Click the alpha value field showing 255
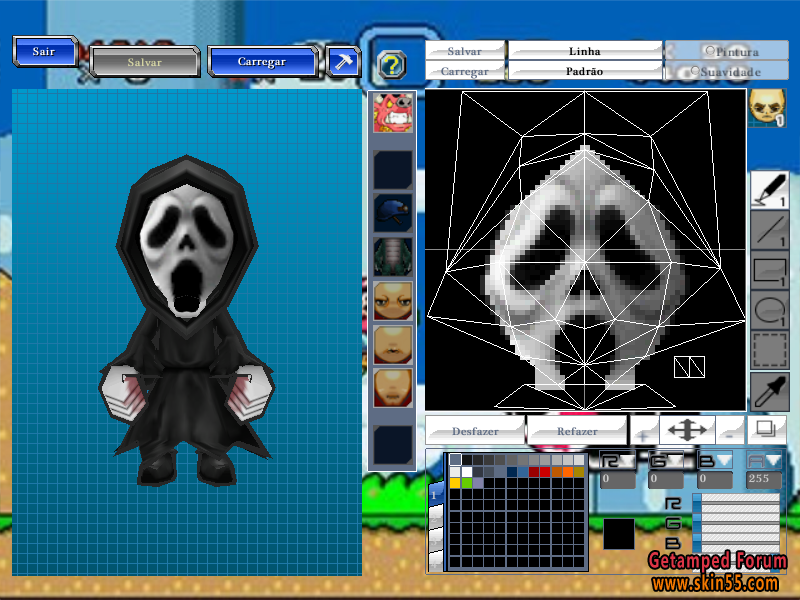 point(764,479)
